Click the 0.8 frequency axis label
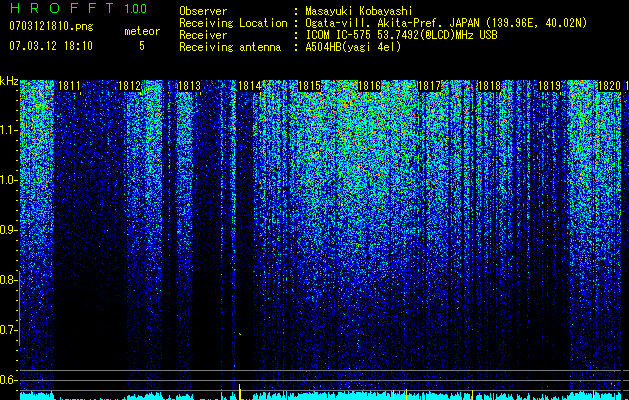Image resolution: width=629 pixels, height=400 pixels. pyautogui.click(x=8, y=280)
